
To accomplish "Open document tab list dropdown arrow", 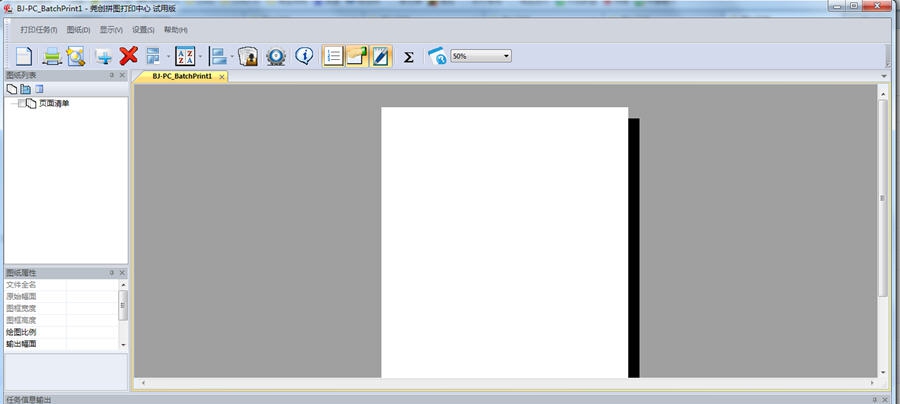I will click(883, 76).
